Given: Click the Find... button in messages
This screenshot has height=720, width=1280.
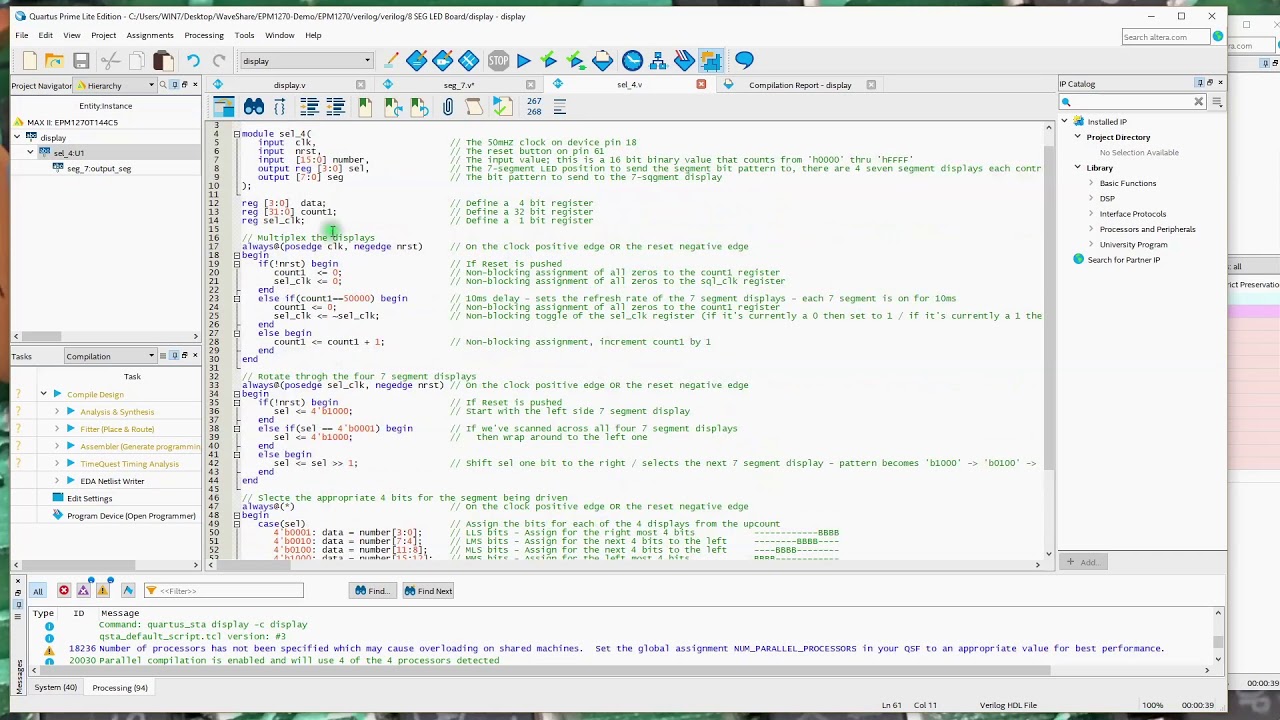Looking at the screenshot, I should [x=371, y=591].
